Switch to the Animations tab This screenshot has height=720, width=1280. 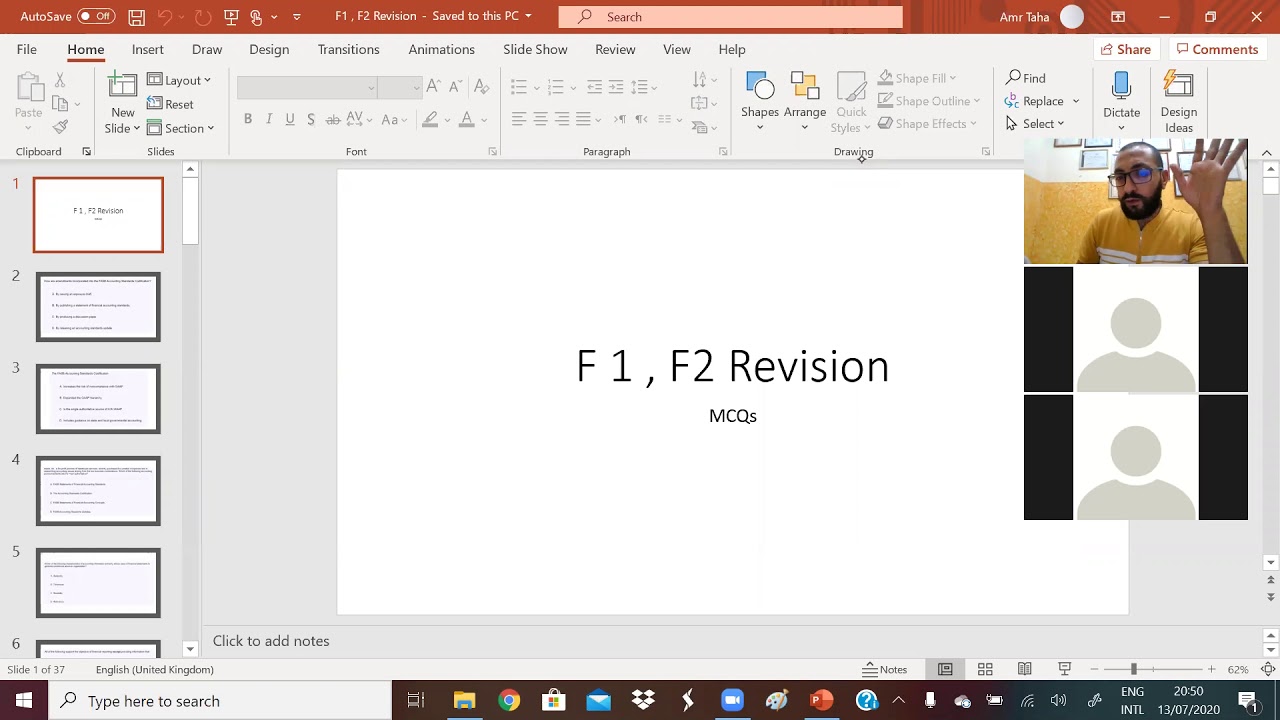pyautogui.click(x=441, y=49)
